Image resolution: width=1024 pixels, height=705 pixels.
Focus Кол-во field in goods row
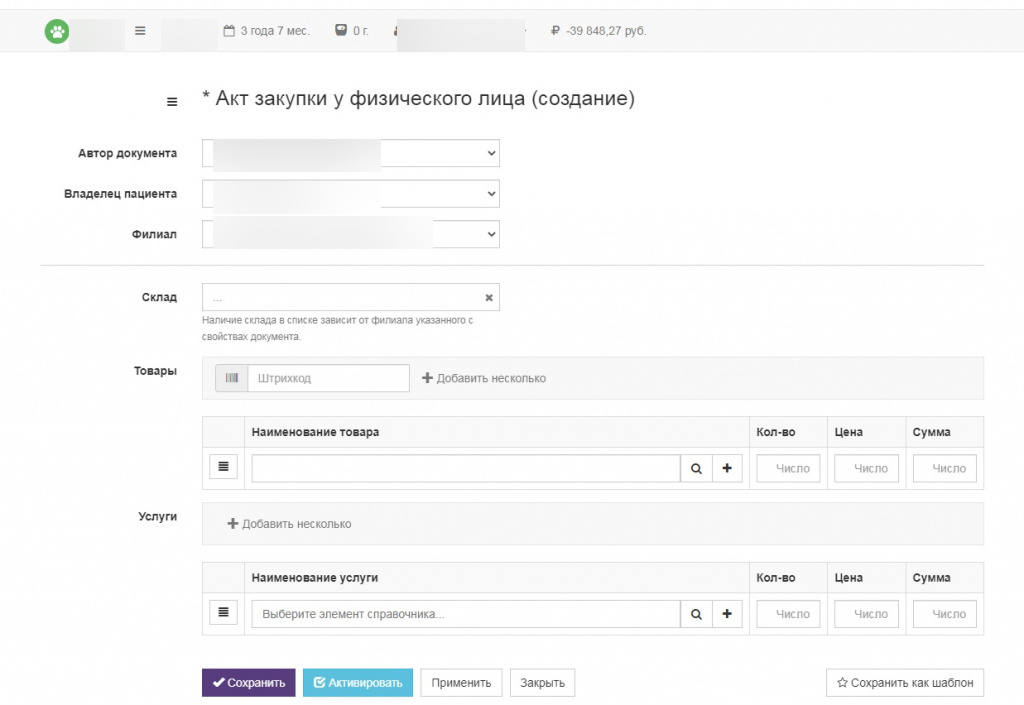click(x=788, y=469)
